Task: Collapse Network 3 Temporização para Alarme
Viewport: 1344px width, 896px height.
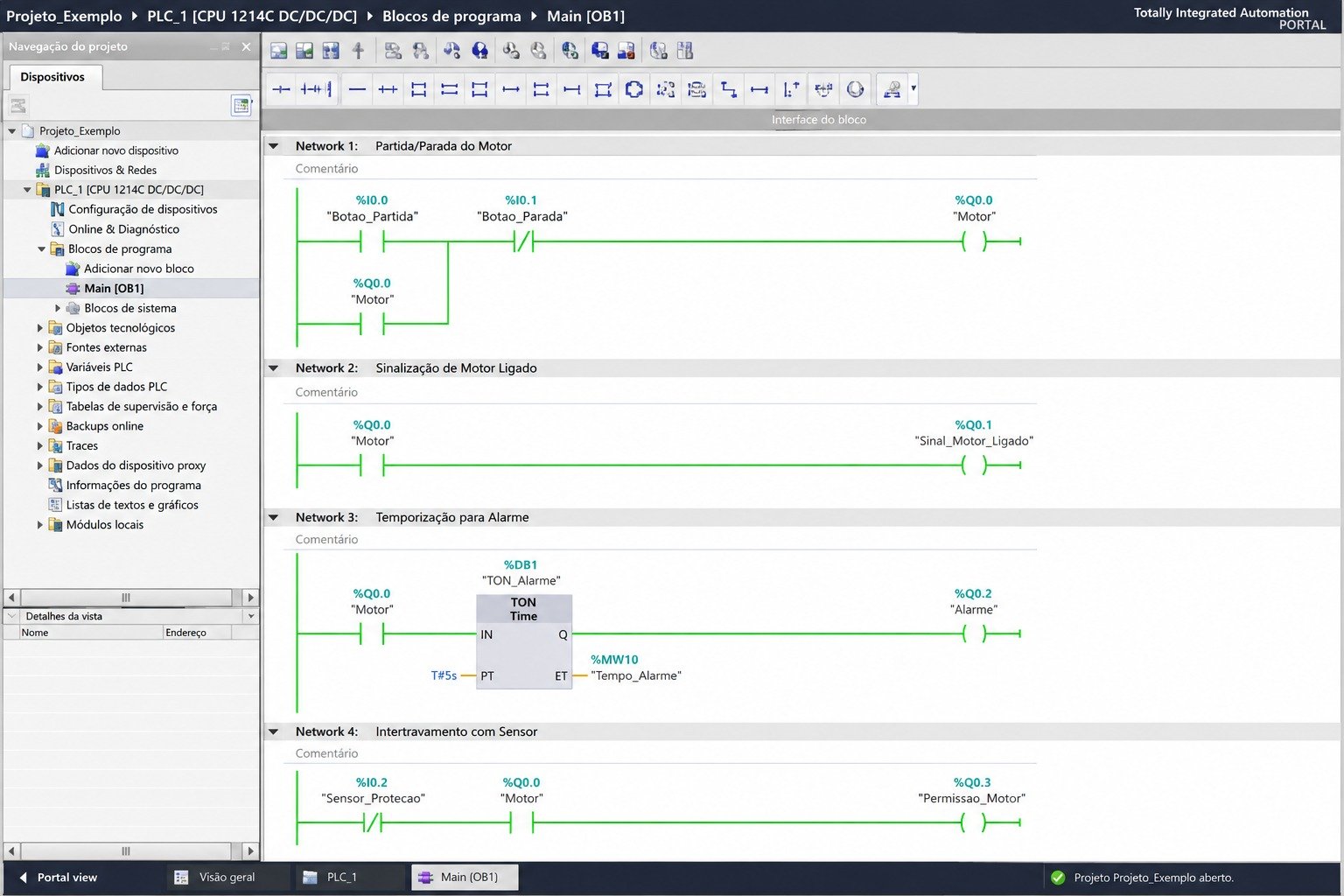Action: 274,517
